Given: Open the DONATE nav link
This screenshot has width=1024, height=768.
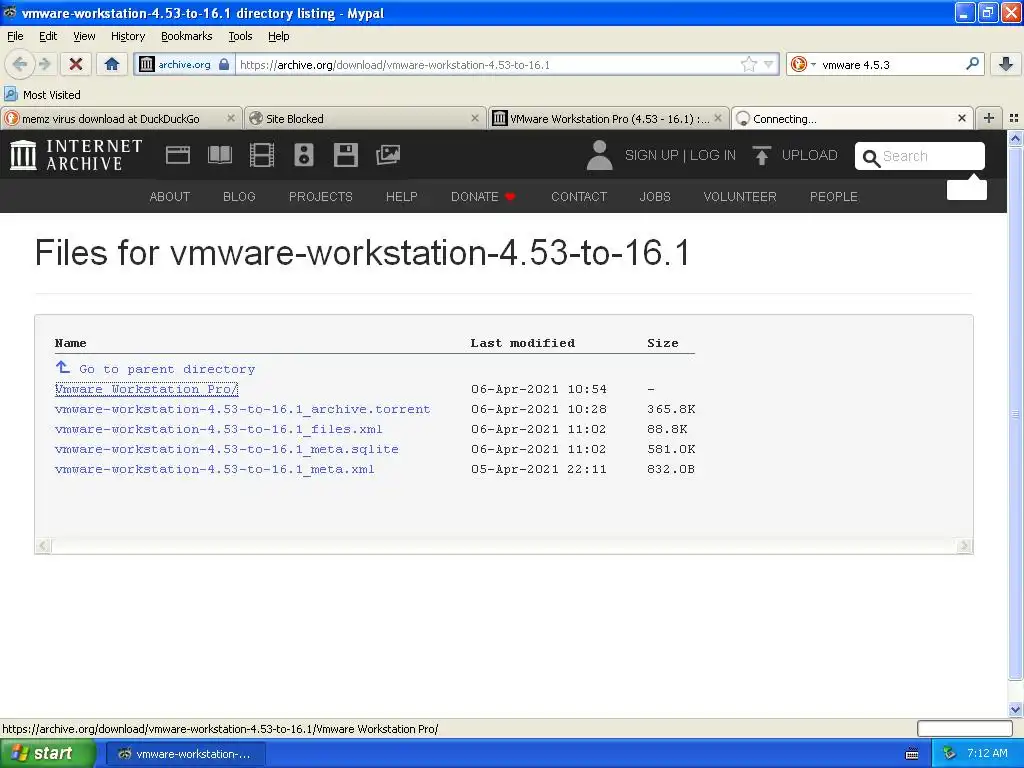Looking at the screenshot, I should tap(483, 197).
